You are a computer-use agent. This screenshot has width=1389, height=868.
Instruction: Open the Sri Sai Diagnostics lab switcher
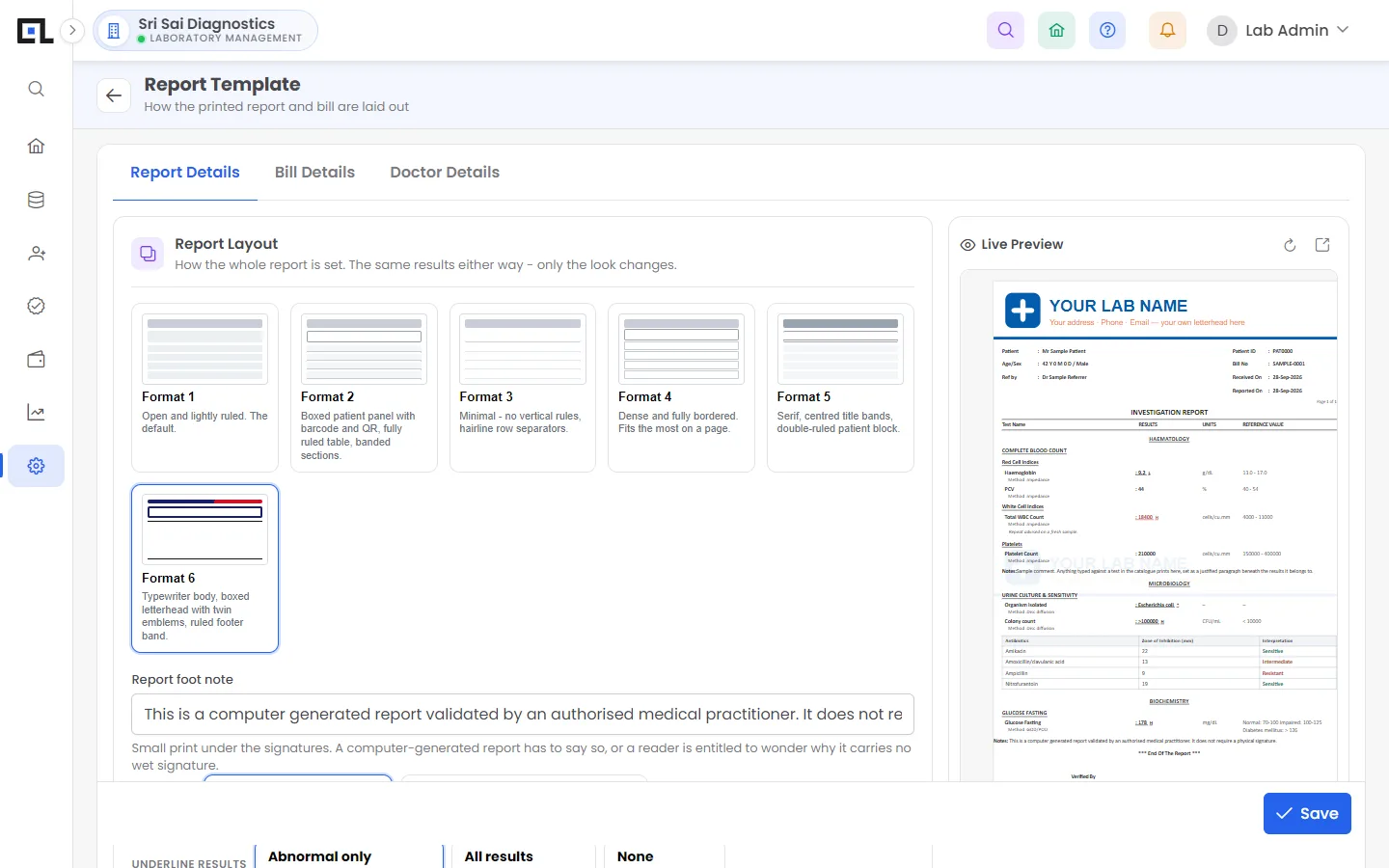pyautogui.click(x=205, y=30)
